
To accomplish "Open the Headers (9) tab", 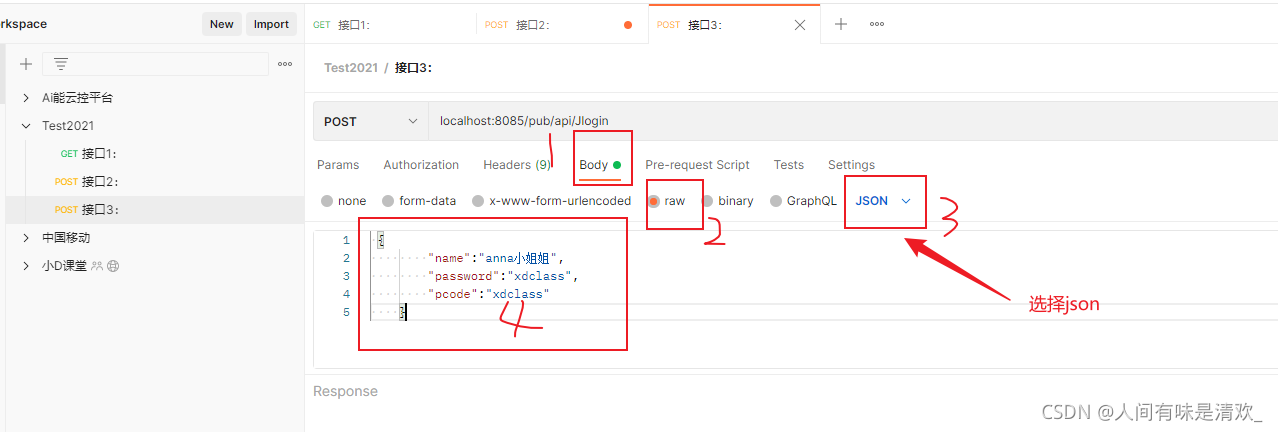I will point(517,165).
